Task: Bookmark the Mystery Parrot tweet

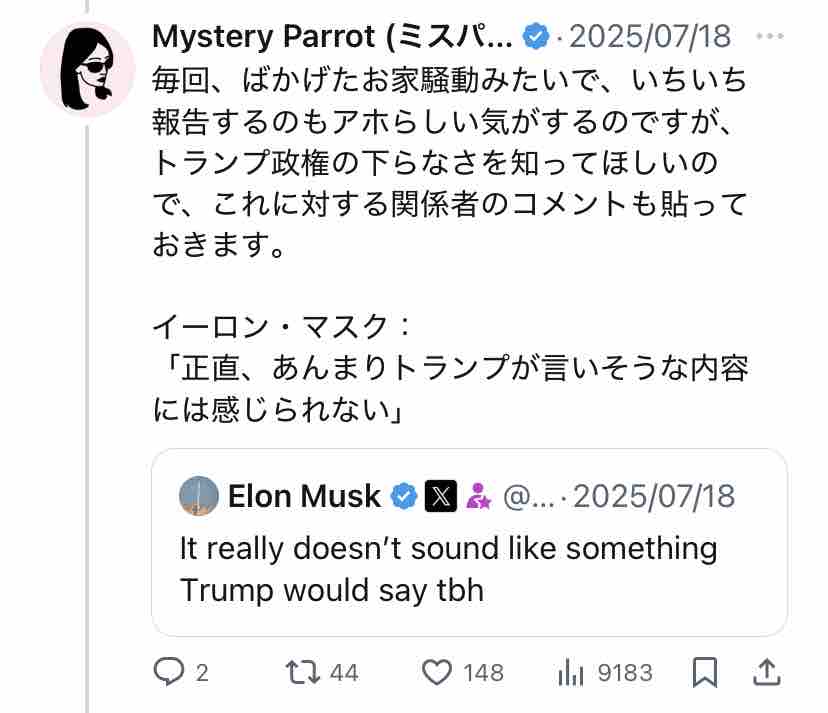Action: (x=705, y=672)
